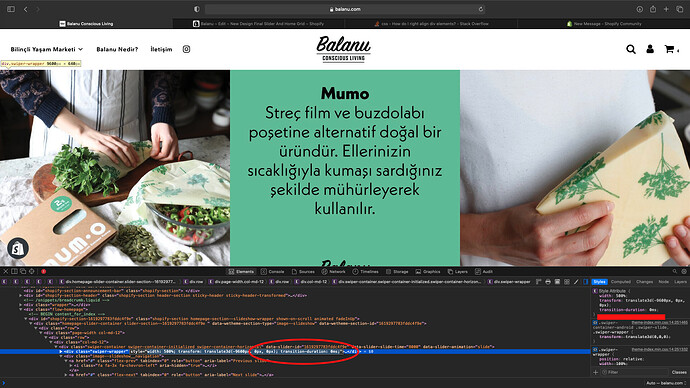Click div.homepage-slider-container breadcrumb item

click(117, 282)
